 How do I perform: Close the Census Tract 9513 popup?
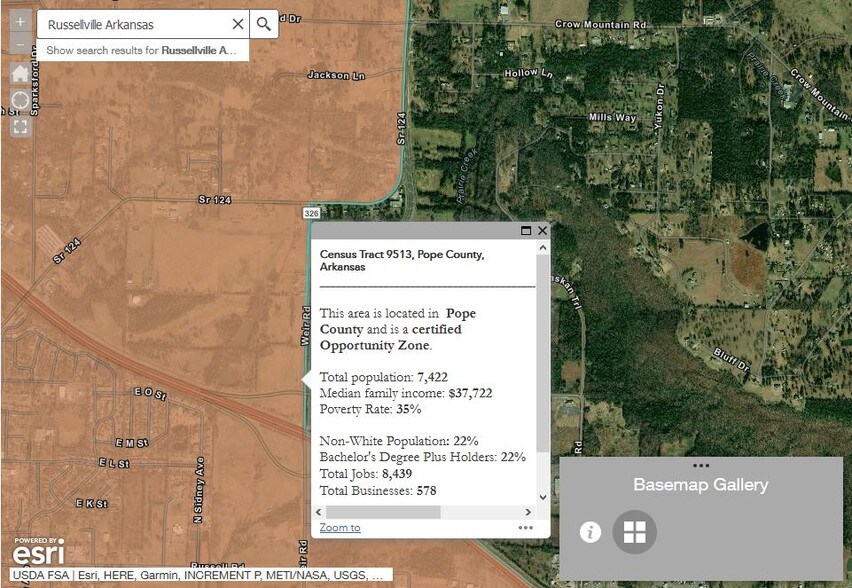[542, 231]
